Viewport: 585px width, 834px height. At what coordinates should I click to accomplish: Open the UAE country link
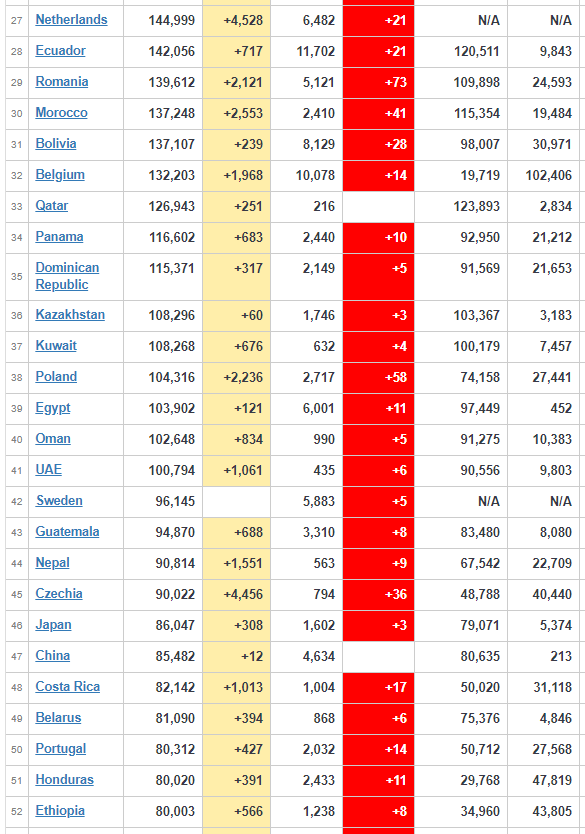(x=48, y=470)
